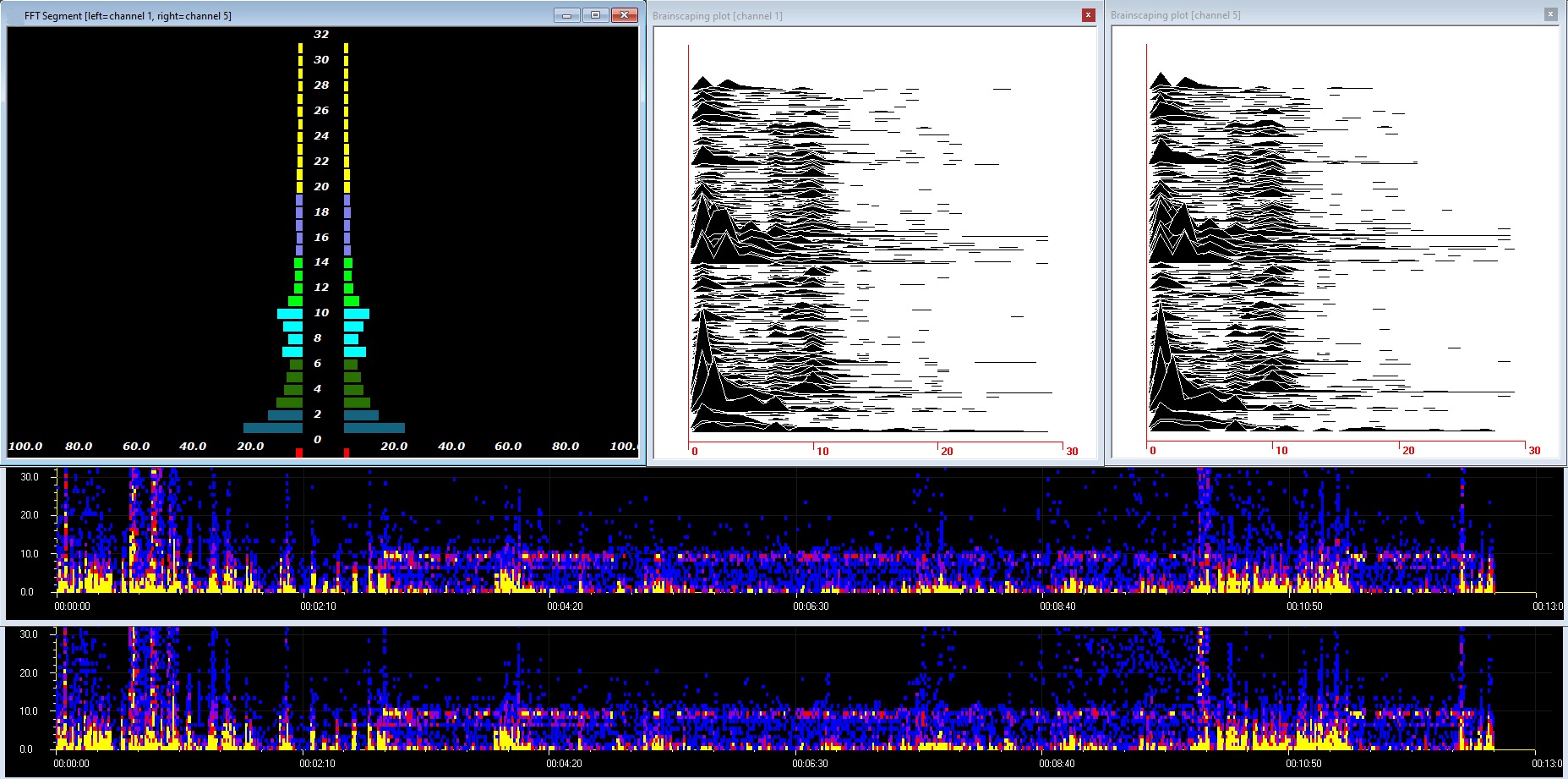
Task: Close the FFT Segment window
Action: [624, 15]
